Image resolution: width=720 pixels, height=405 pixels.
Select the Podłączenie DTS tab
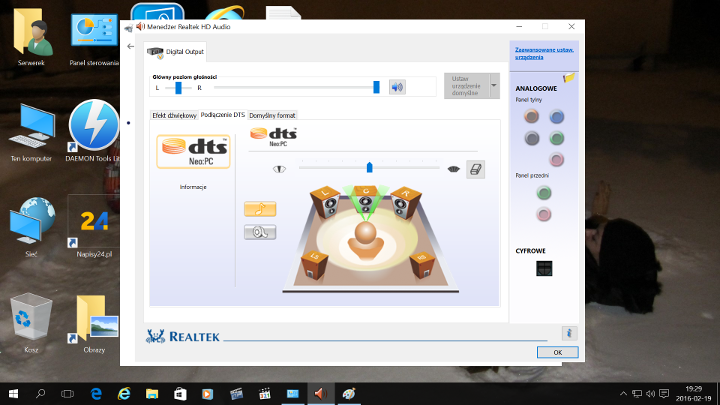click(223, 115)
